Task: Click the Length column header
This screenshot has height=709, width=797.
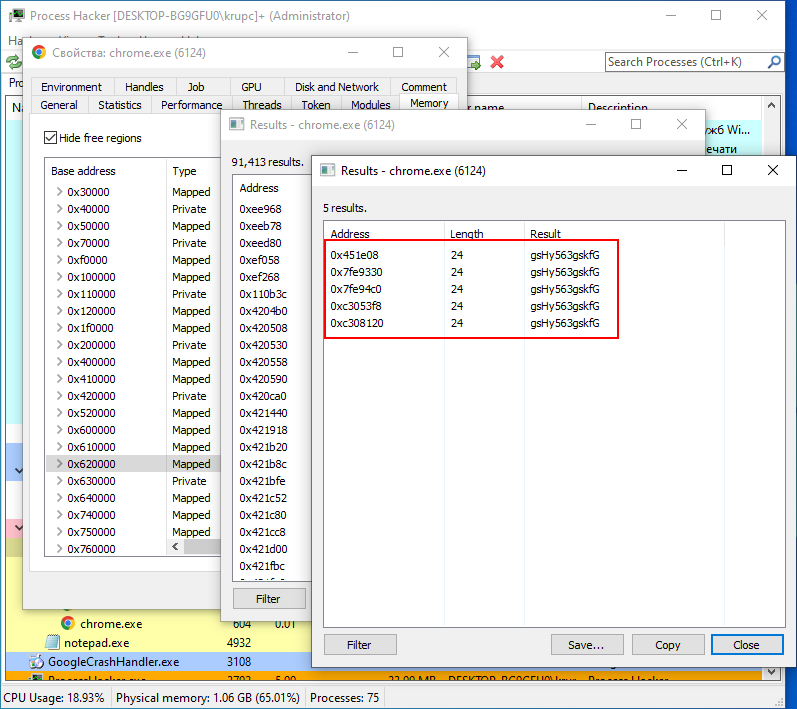Action: [484, 233]
